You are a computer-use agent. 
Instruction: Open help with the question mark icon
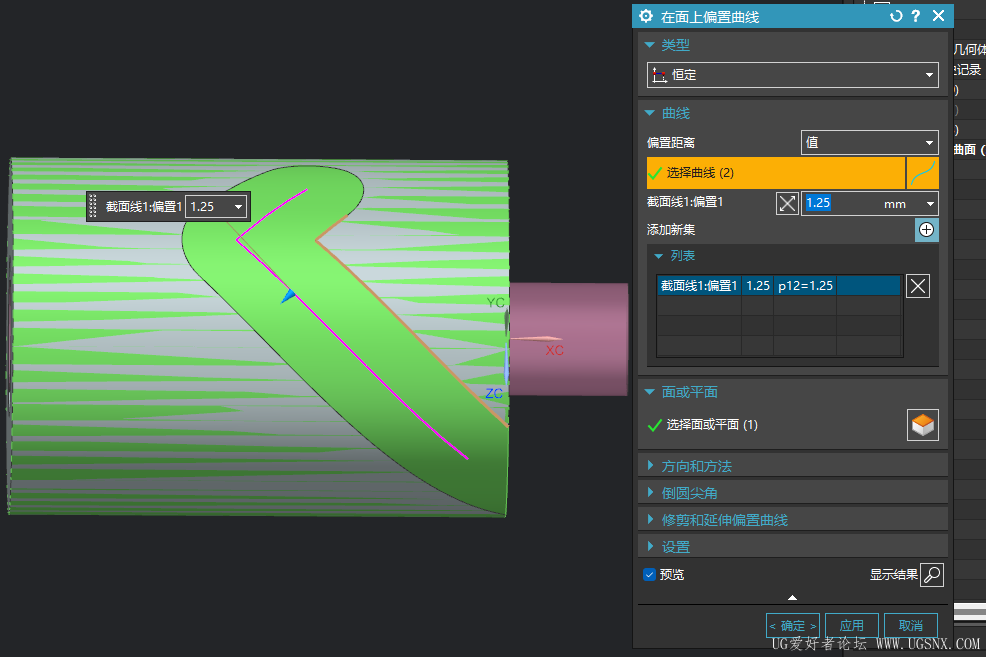coord(916,16)
